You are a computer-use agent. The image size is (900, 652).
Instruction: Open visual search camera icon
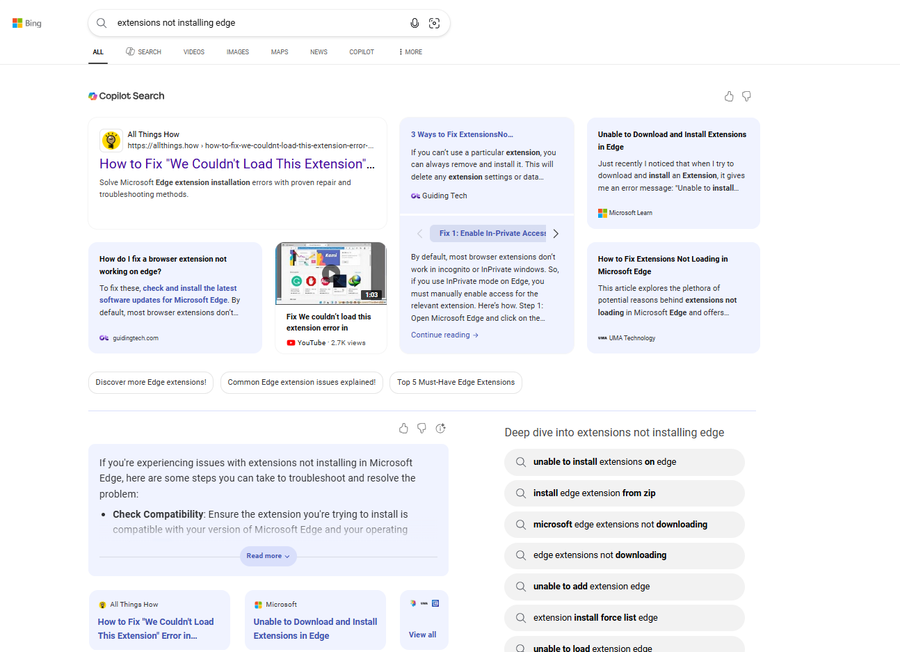[x=435, y=23]
